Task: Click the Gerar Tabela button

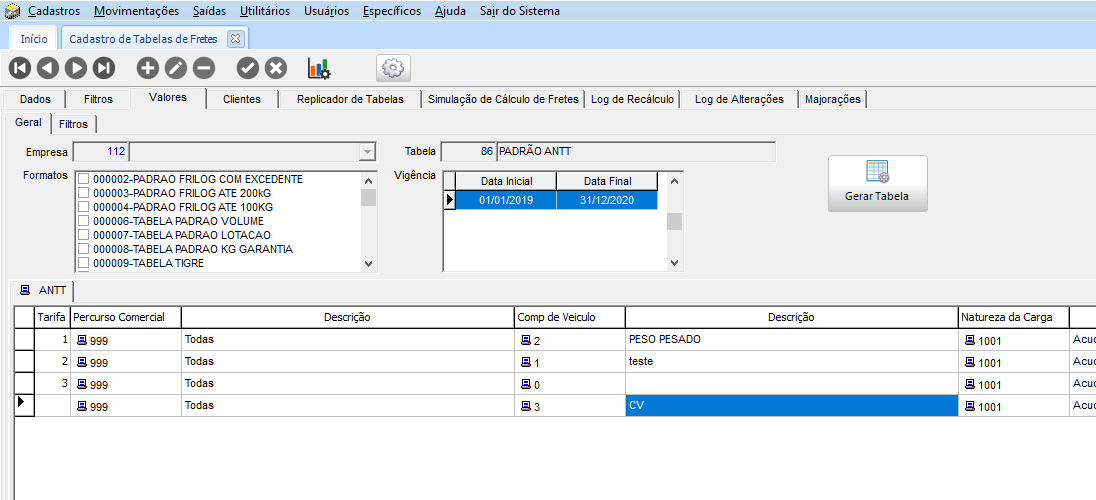Action: (x=877, y=183)
